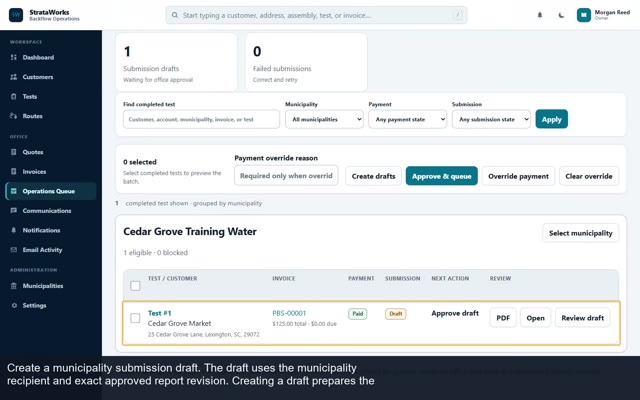Open the Test #1 link
Image resolution: width=640 pixels, height=400 pixels.
[x=160, y=313]
